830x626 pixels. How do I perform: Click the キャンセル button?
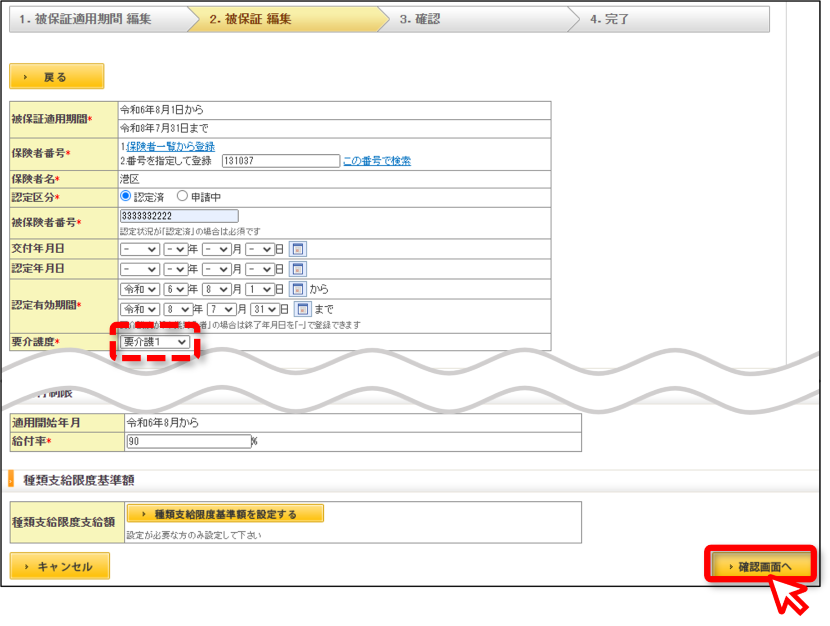point(59,566)
